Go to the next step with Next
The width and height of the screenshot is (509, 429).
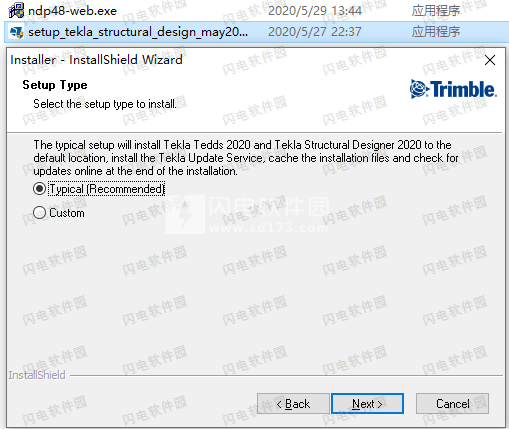coord(367,404)
